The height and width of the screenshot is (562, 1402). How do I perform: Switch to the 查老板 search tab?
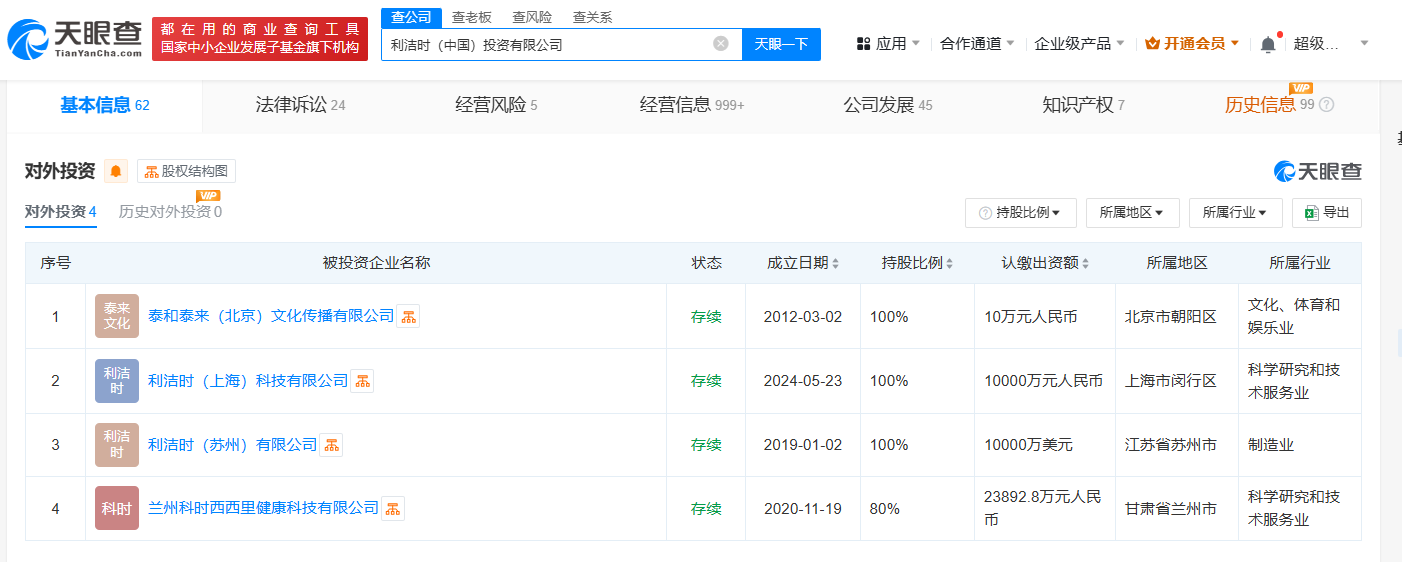pyautogui.click(x=472, y=17)
